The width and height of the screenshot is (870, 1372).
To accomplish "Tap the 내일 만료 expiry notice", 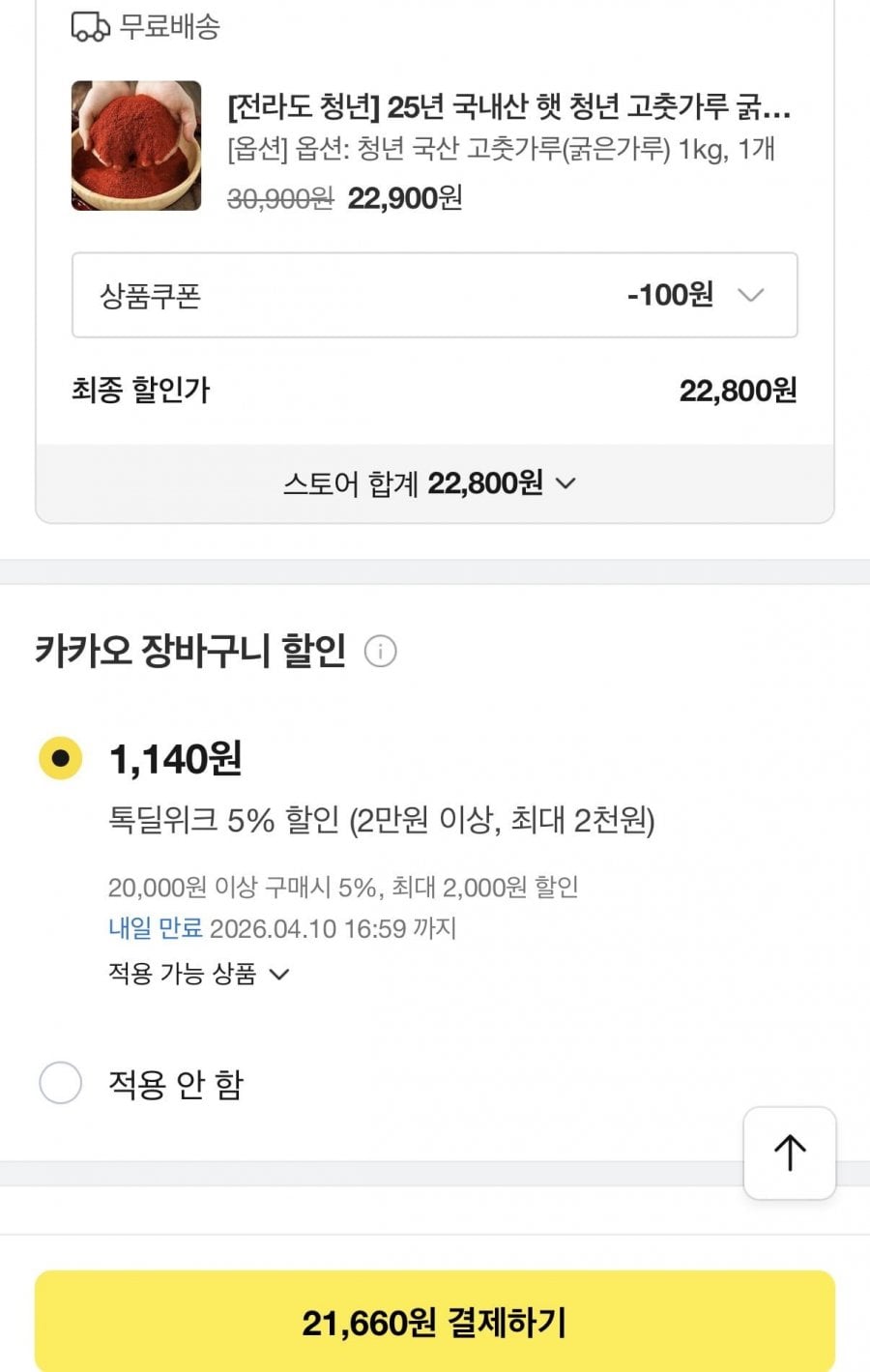I will click(x=155, y=929).
